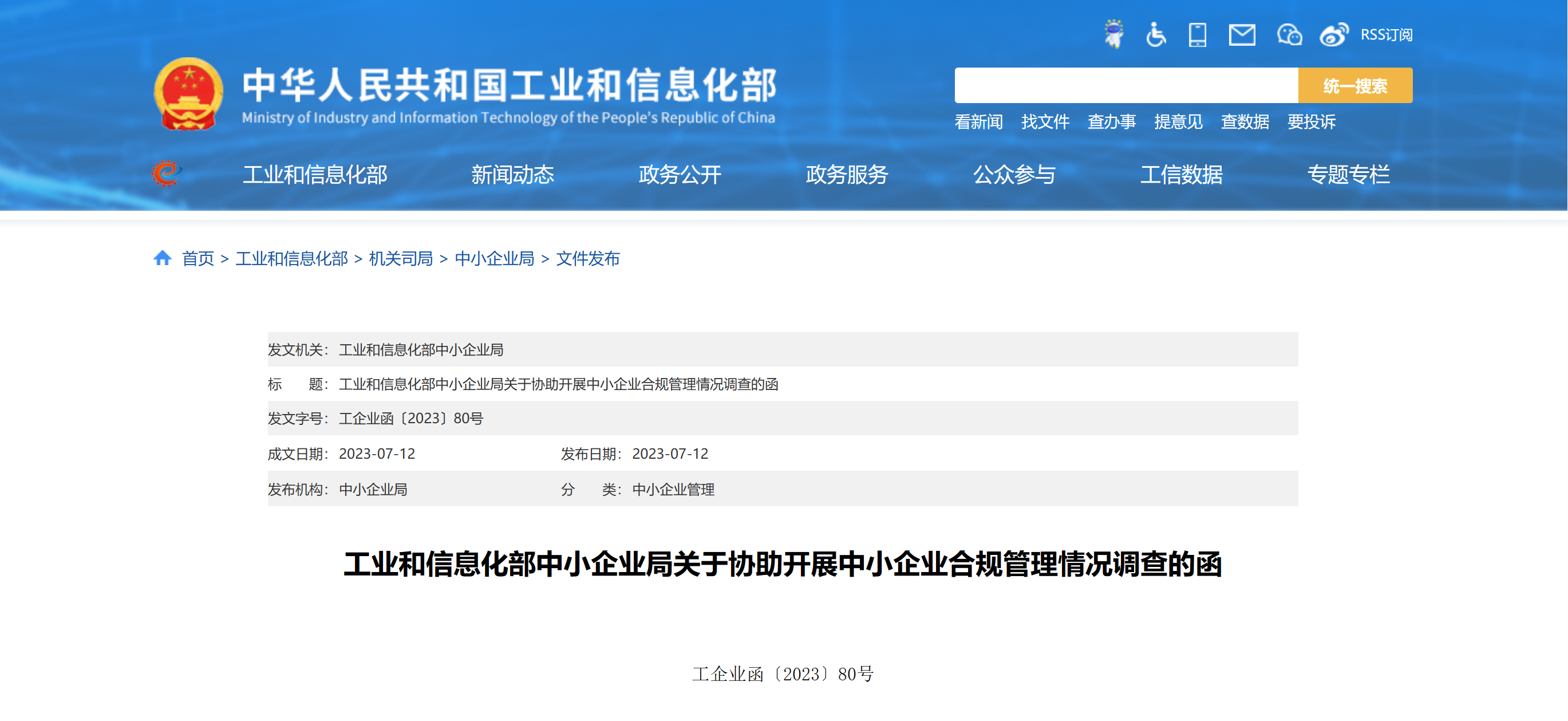This screenshot has width=1568, height=721.
Task: Open the accessibility wheelchair icon
Action: (1155, 34)
